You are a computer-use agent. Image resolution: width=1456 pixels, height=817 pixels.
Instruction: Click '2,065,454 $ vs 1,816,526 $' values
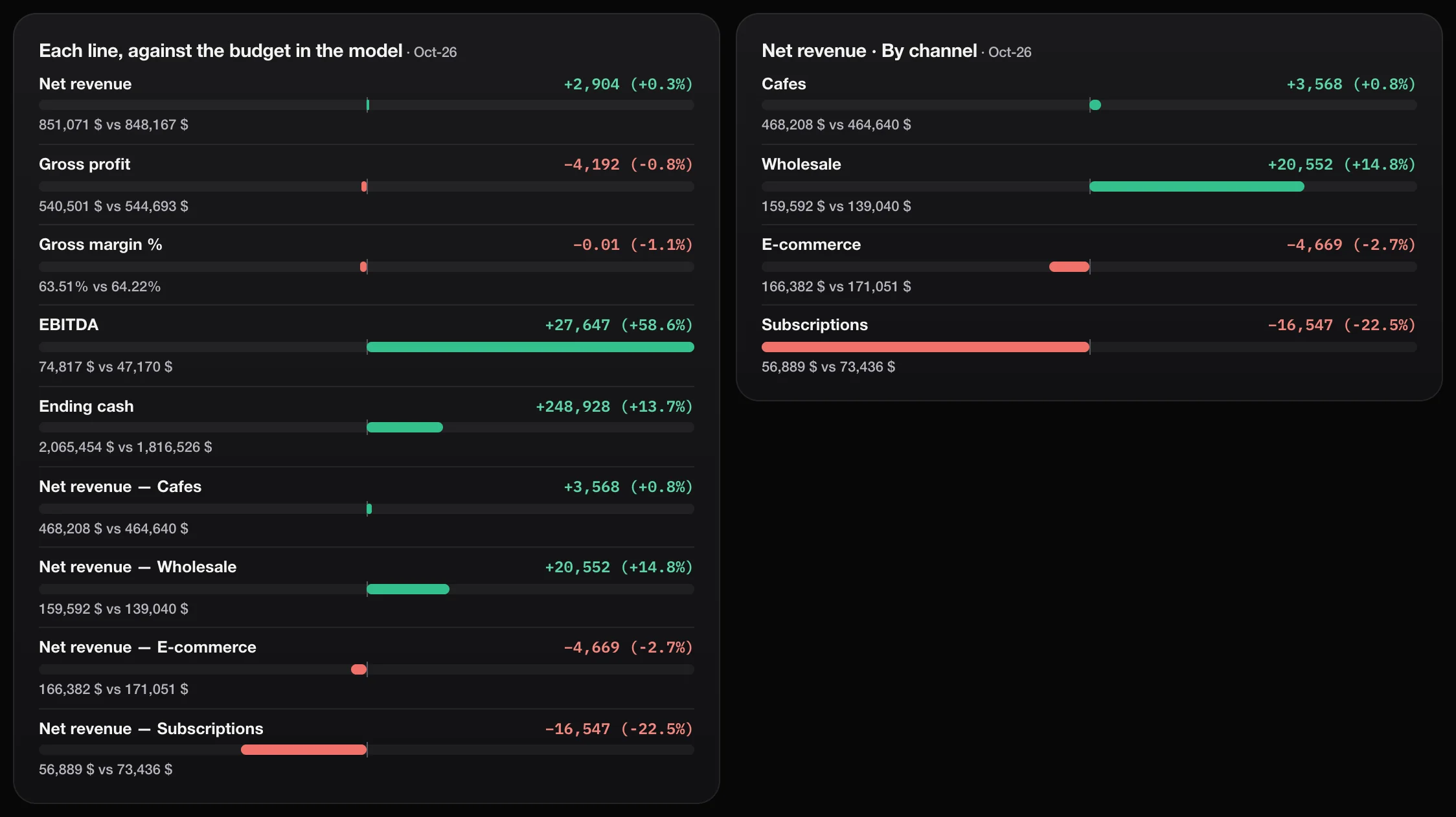tap(126, 447)
